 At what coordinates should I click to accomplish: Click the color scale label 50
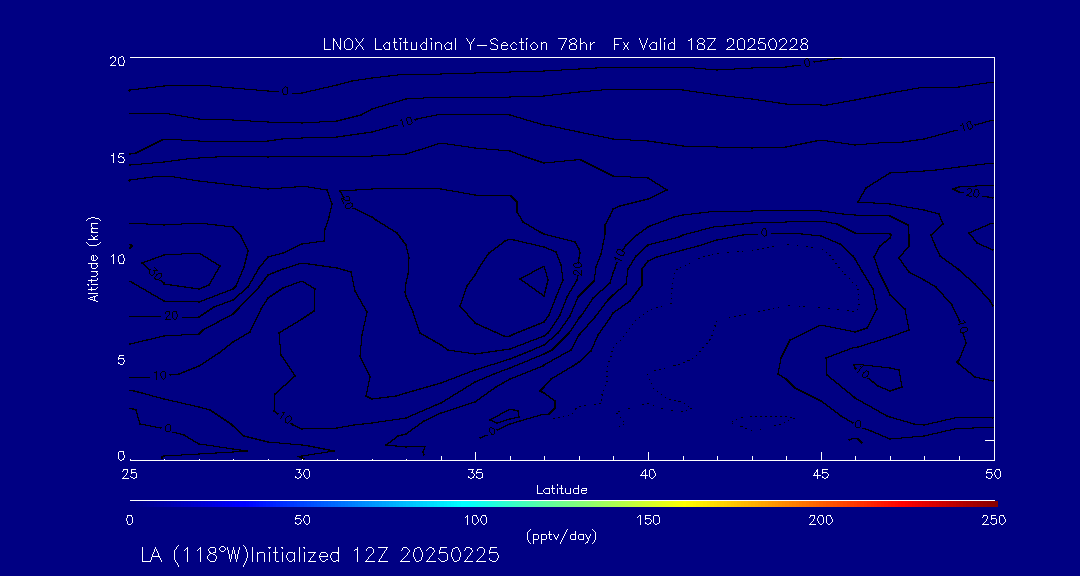point(302,520)
